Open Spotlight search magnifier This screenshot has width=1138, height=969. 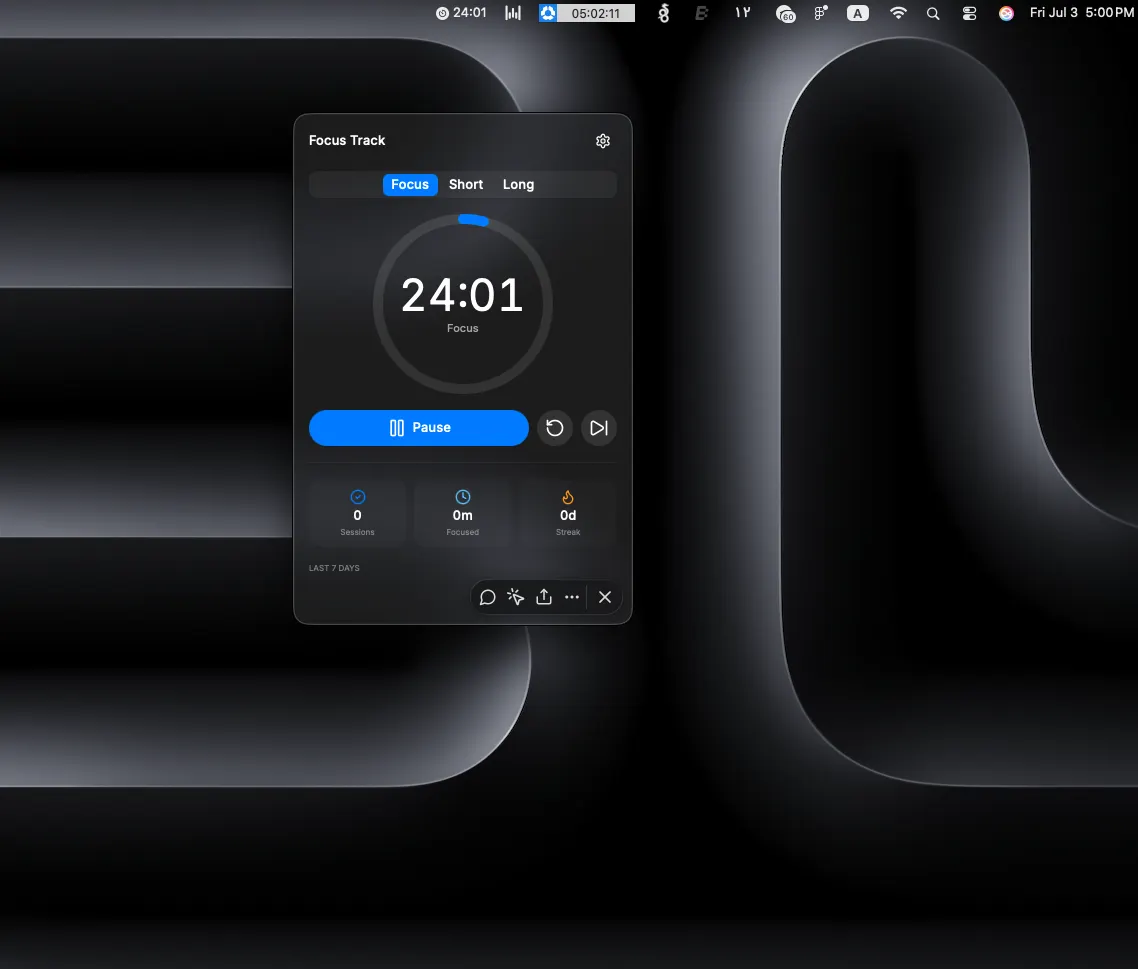[933, 13]
